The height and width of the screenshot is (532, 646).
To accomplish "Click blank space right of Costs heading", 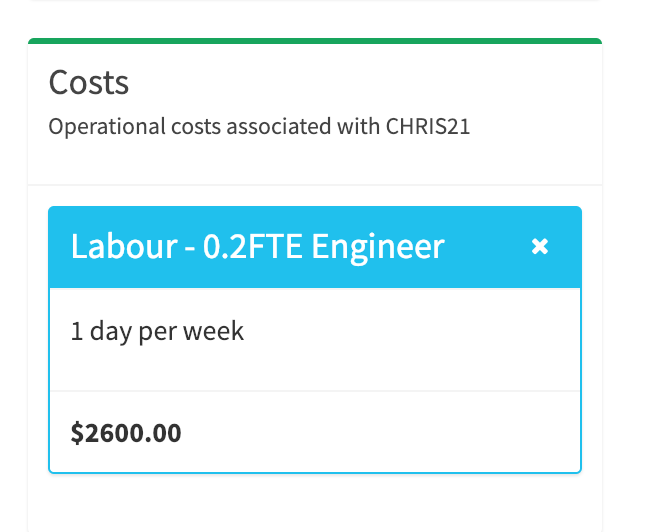I will tap(363, 82).
